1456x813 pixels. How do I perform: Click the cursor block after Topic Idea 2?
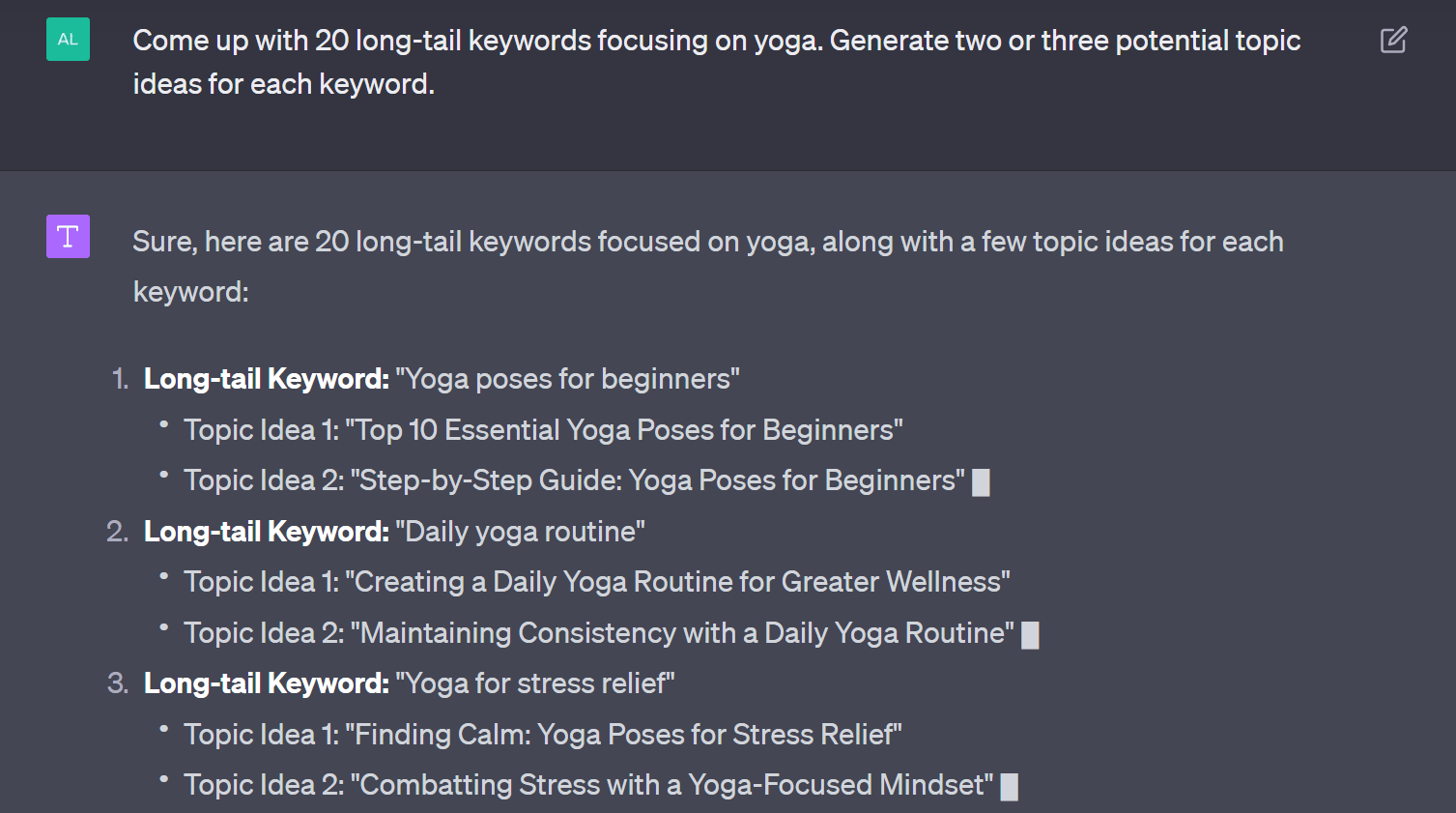point(981,480)
